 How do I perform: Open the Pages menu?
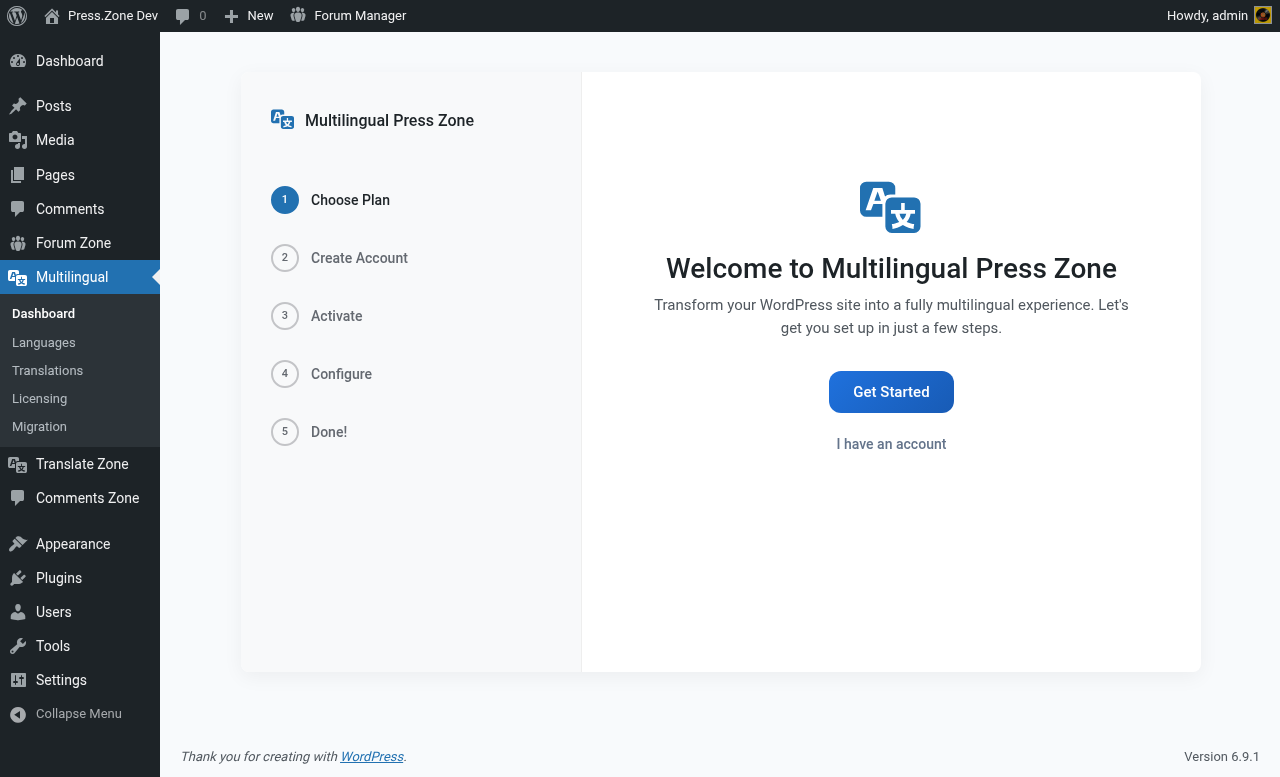click(80, 175)
